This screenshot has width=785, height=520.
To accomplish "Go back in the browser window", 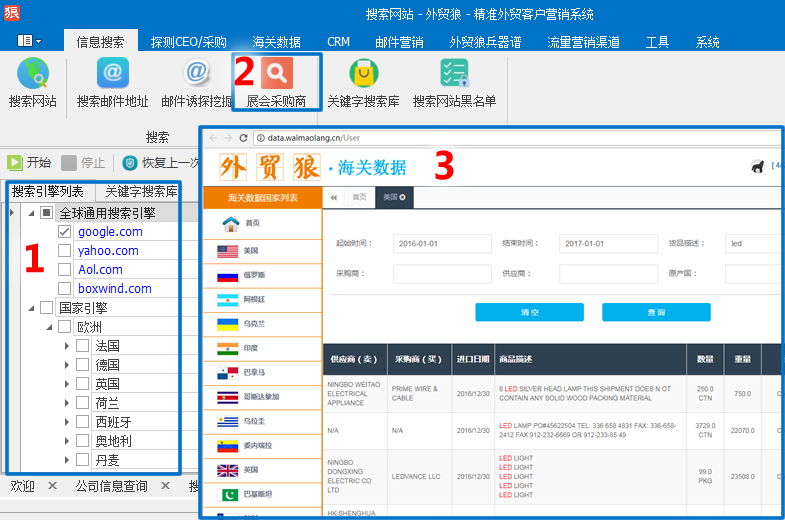I will coord(213,138).
